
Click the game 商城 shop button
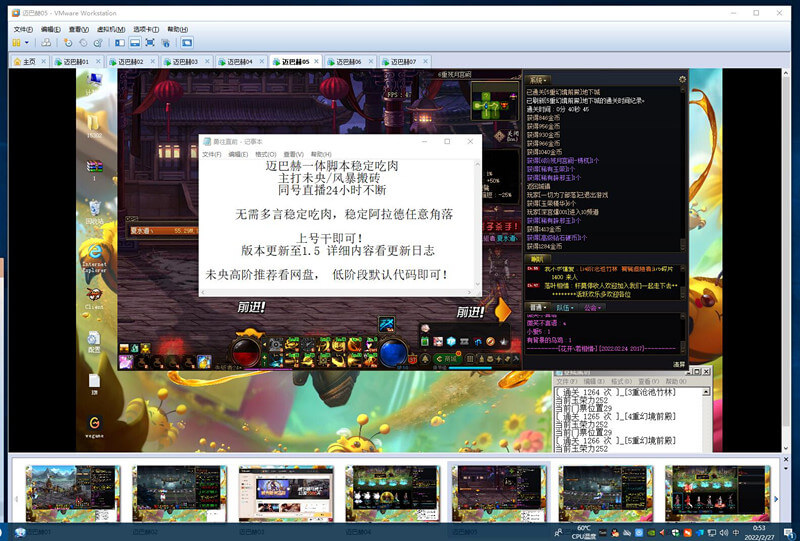[x=446, y=359]
